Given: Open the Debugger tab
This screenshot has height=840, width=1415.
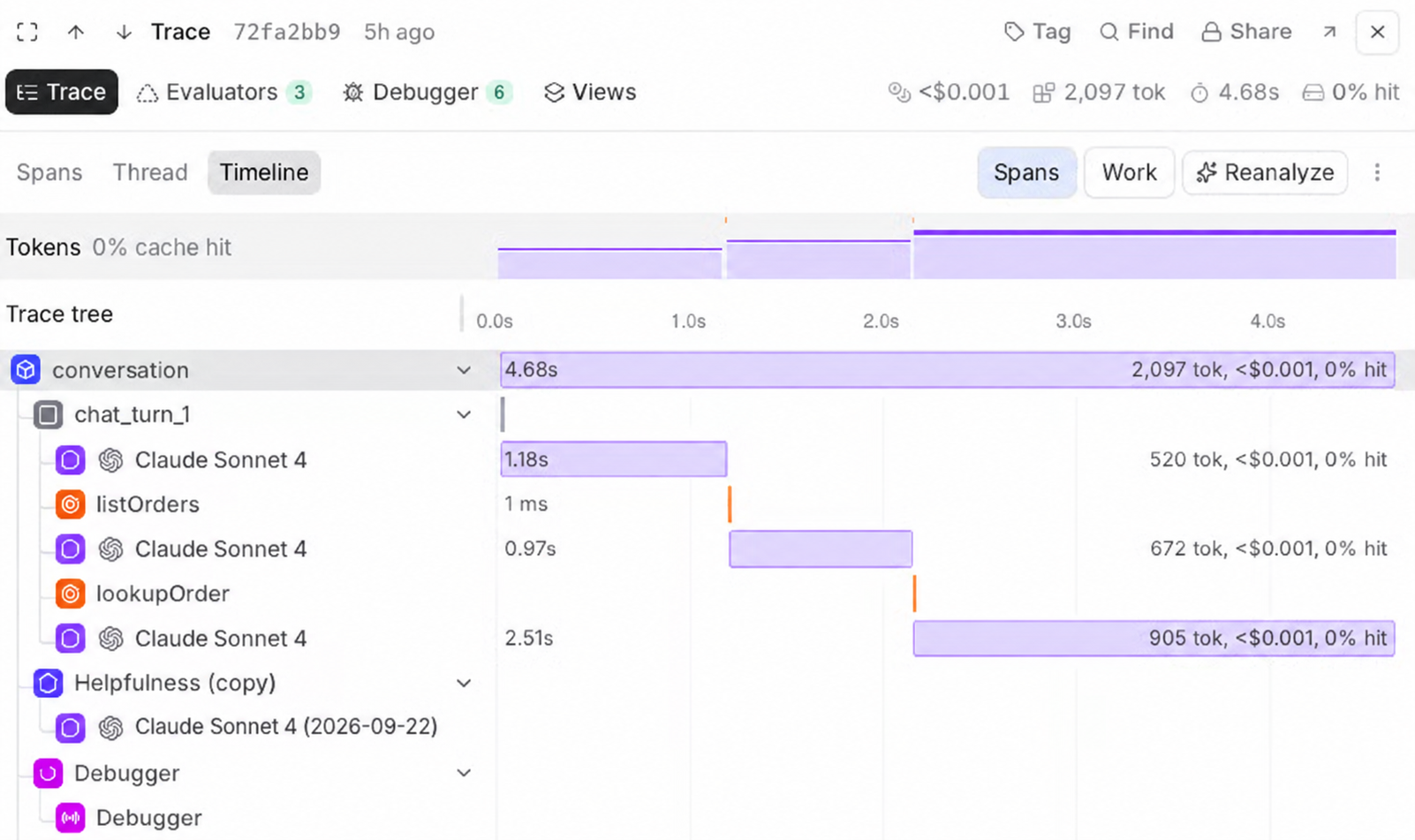Looking at the screenshot, I should point(428,92).
